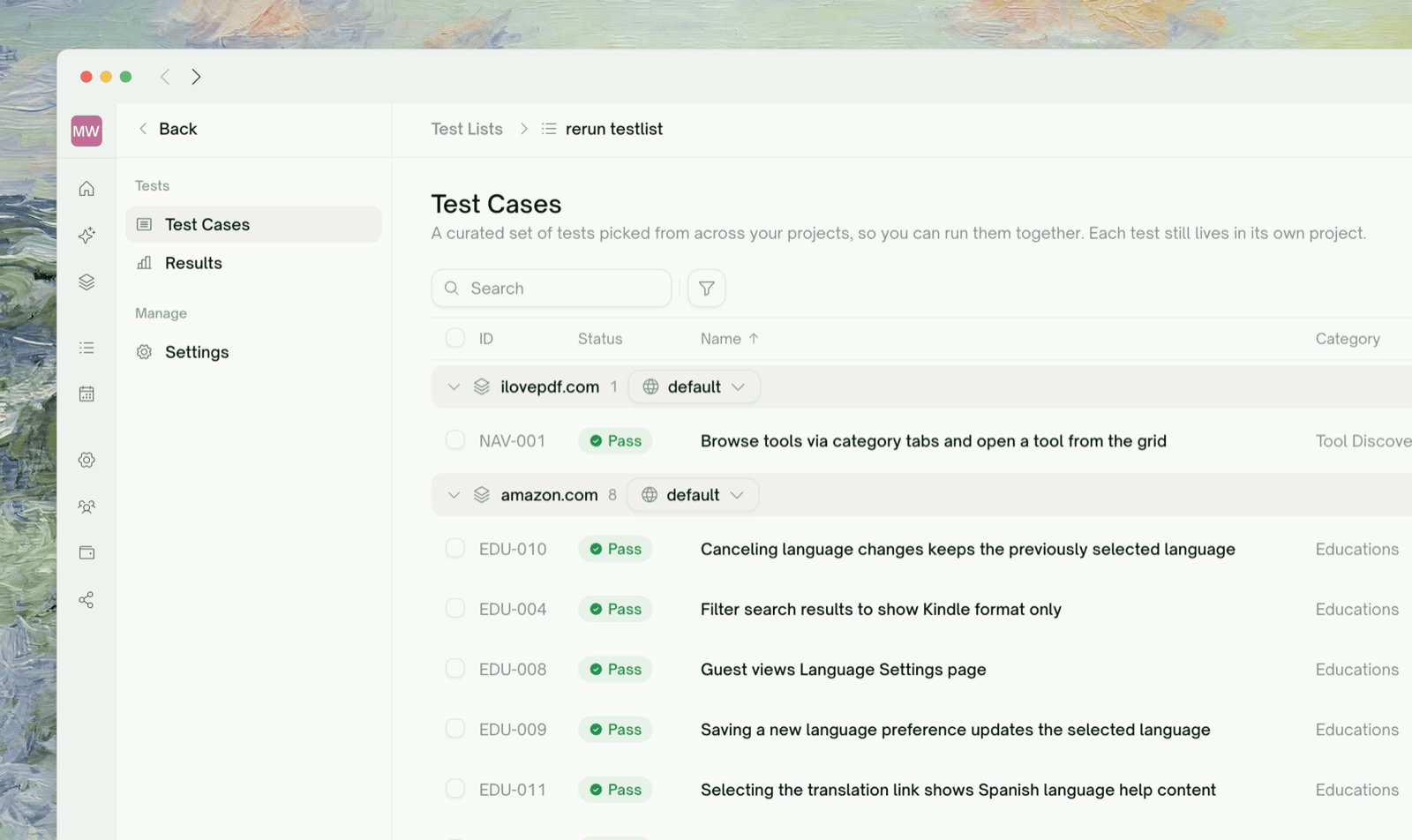Open test 'Browse tools via category tabs and open a tool from the grid'
The height and width of the screenshot is (840, 1412).
point(934,441)
